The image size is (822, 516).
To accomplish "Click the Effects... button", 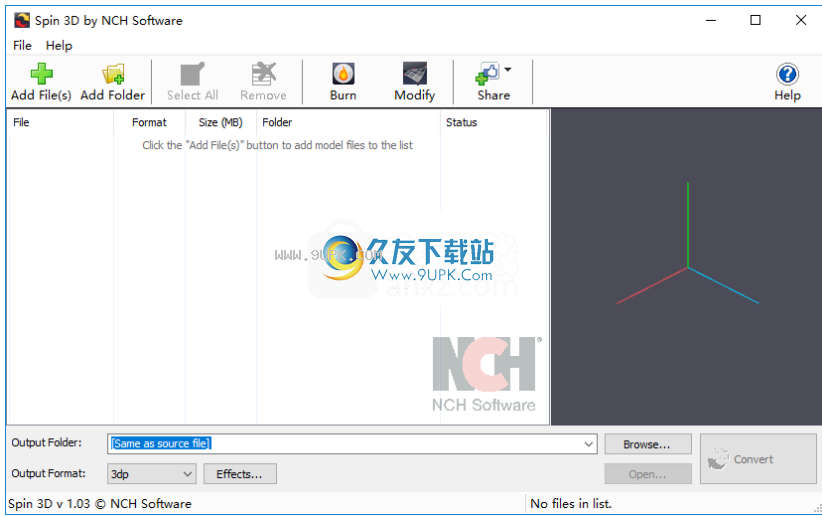I will click(x=240, y=474).
